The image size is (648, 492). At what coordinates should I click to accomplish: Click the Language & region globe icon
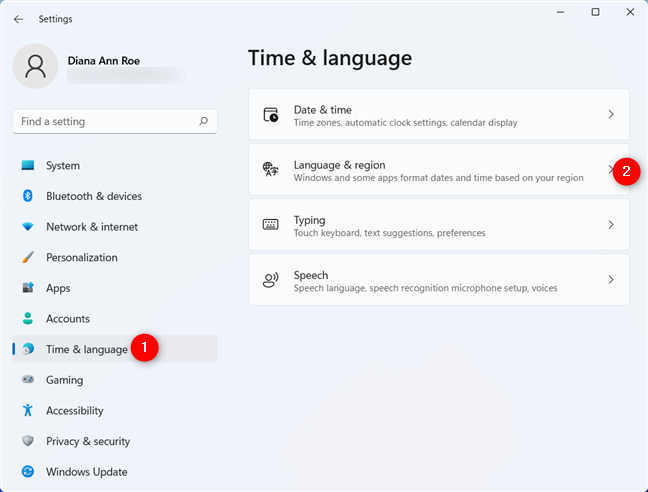pos(271,169)
